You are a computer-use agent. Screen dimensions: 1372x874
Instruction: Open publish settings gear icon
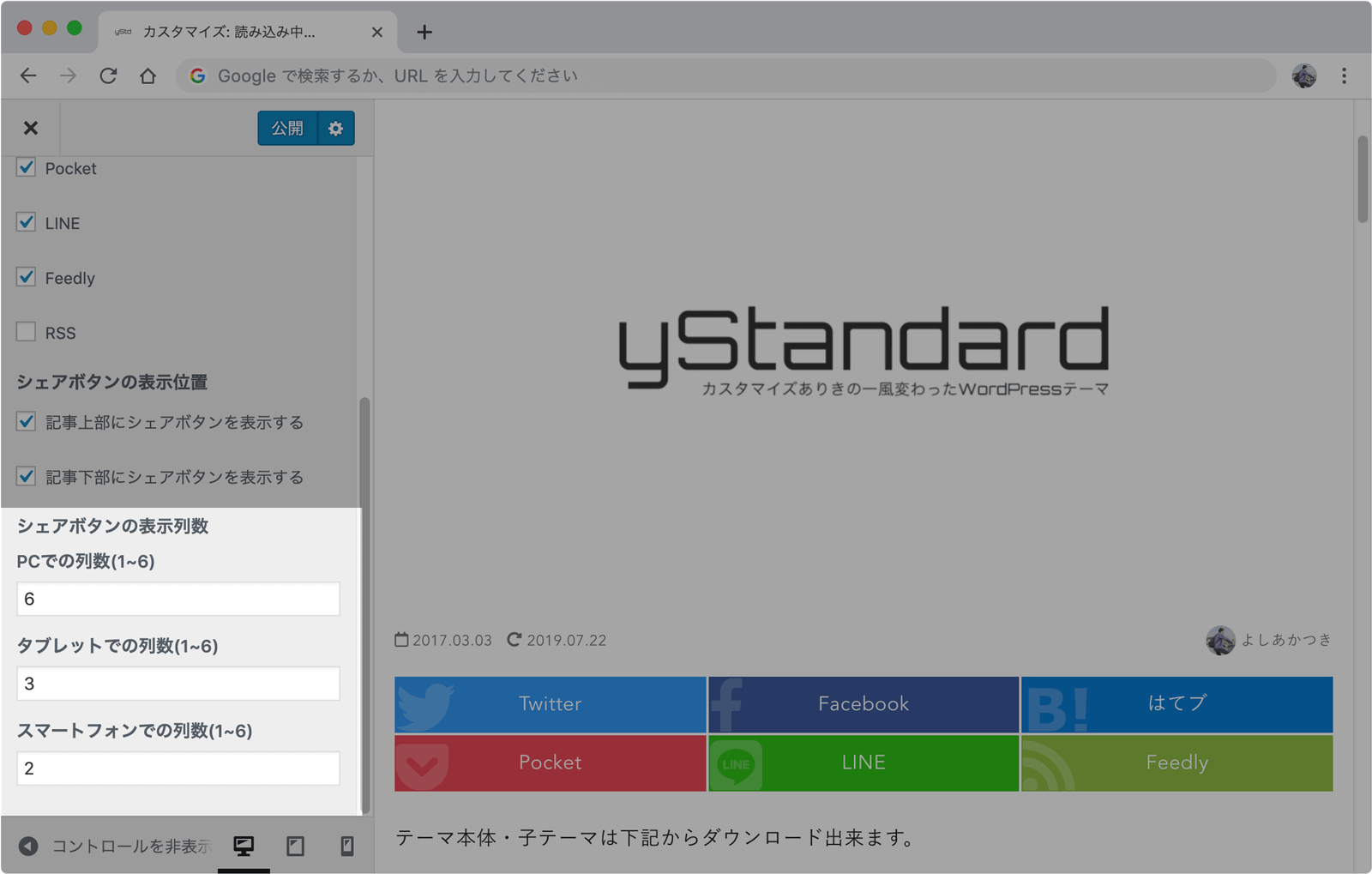336,128
